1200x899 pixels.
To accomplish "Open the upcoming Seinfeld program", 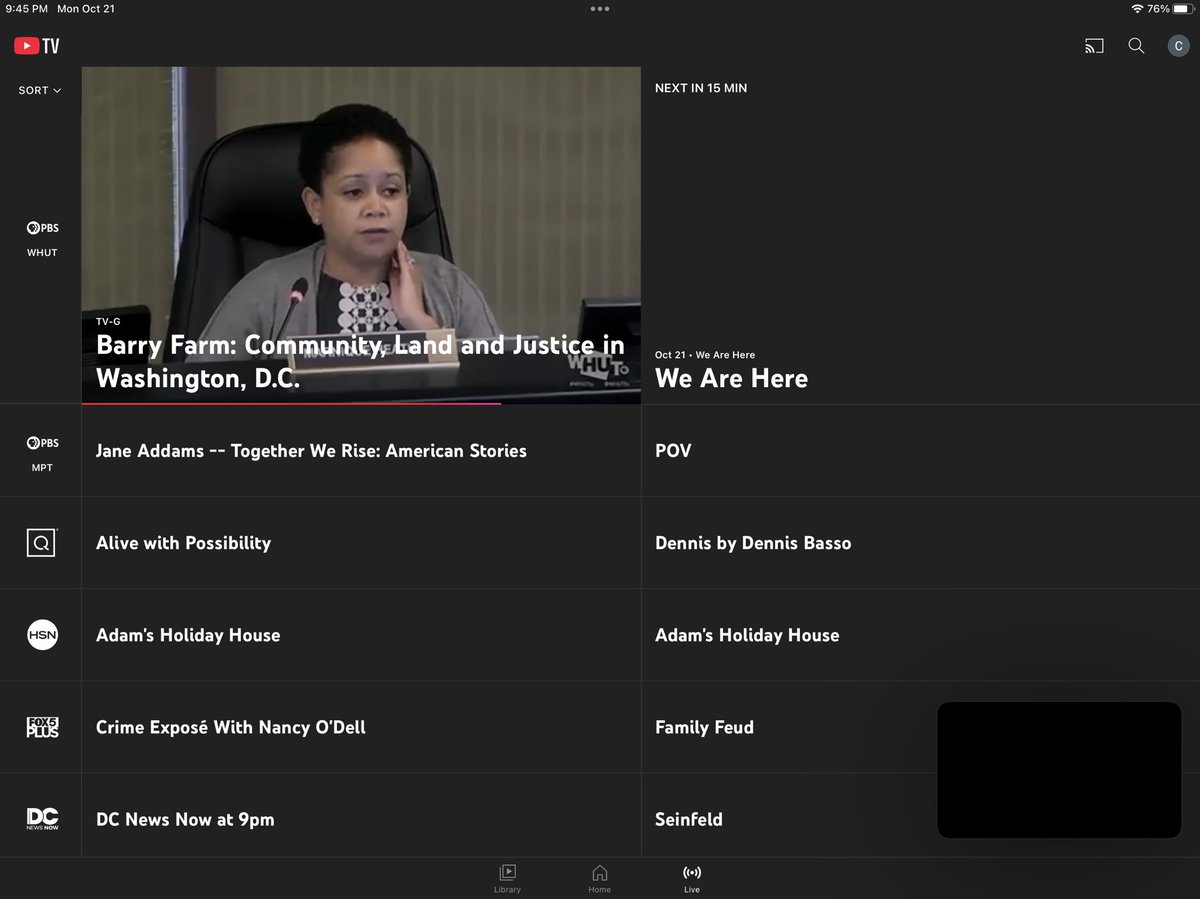I will click(689, 819).
